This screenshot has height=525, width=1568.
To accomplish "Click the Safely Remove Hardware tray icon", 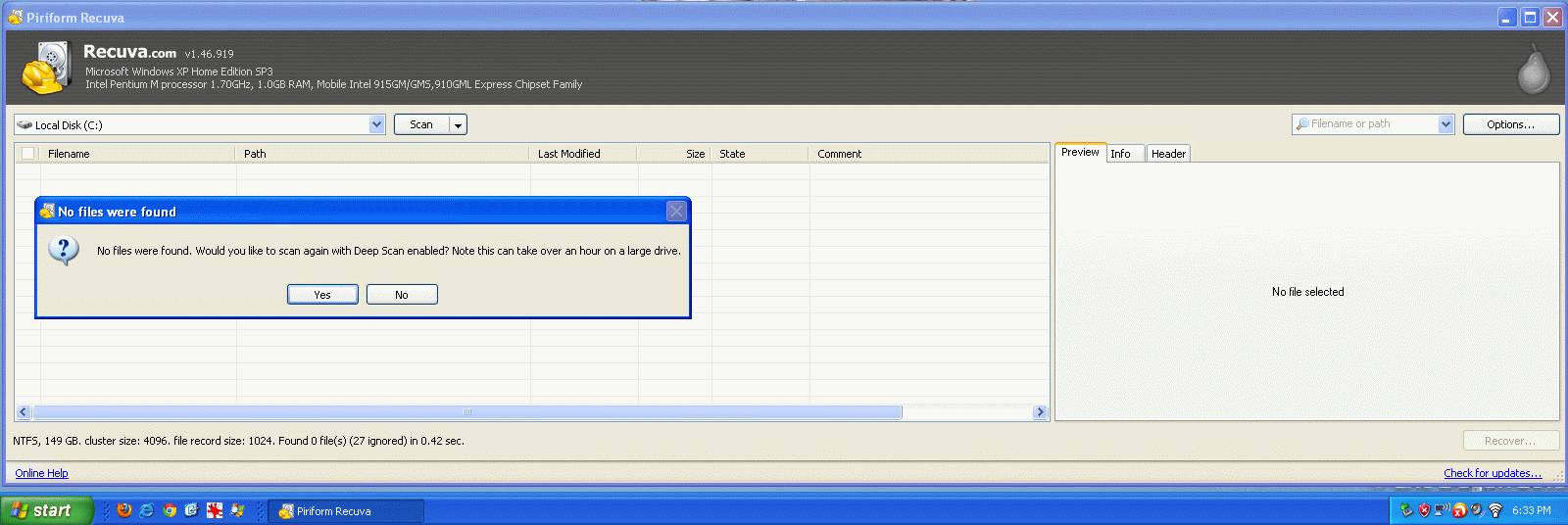I will (1407, 510).
